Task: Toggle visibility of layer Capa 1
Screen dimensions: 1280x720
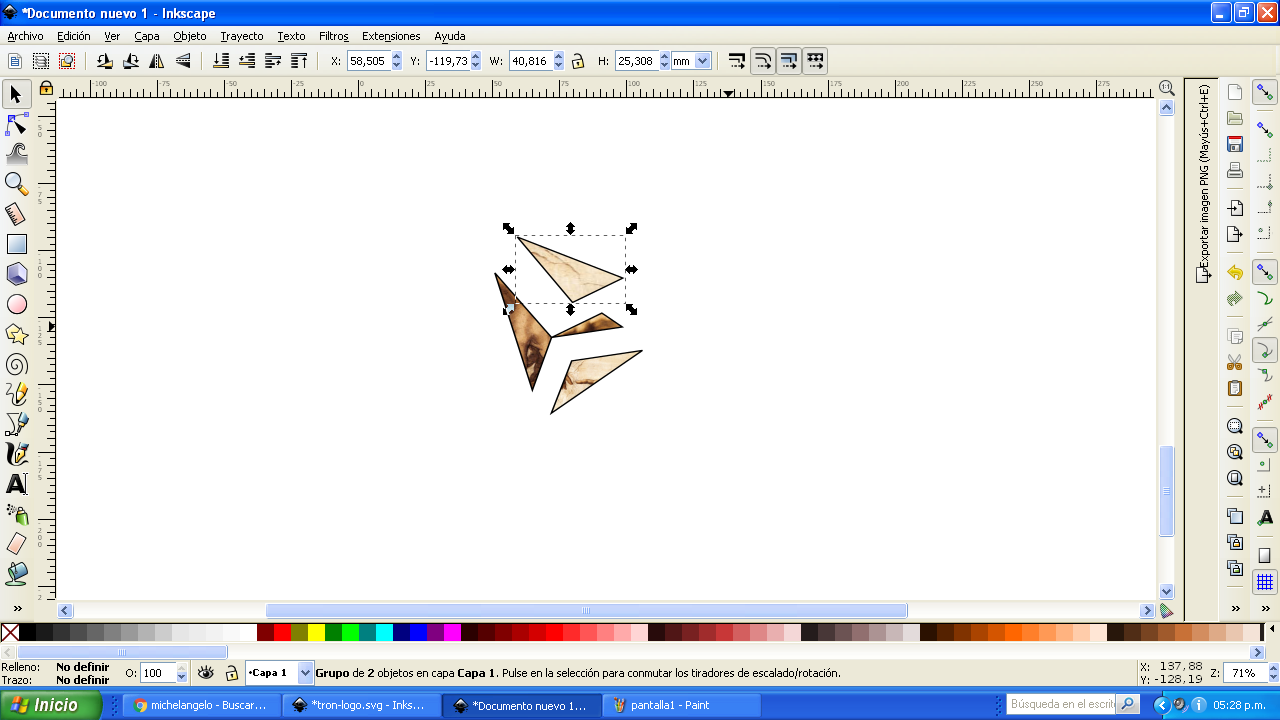Action: (x=206, y=673)
